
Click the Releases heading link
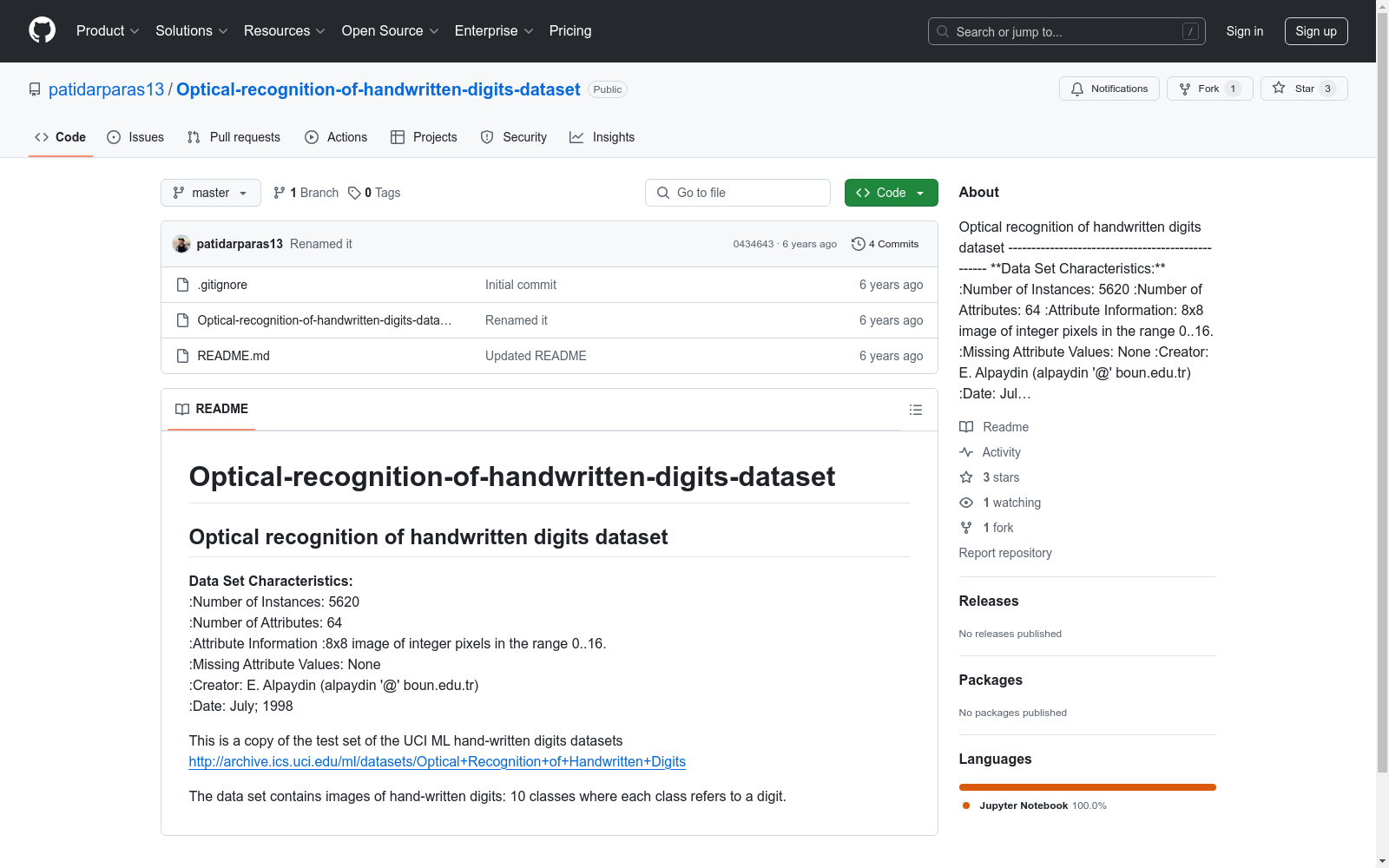click(989, 601)
